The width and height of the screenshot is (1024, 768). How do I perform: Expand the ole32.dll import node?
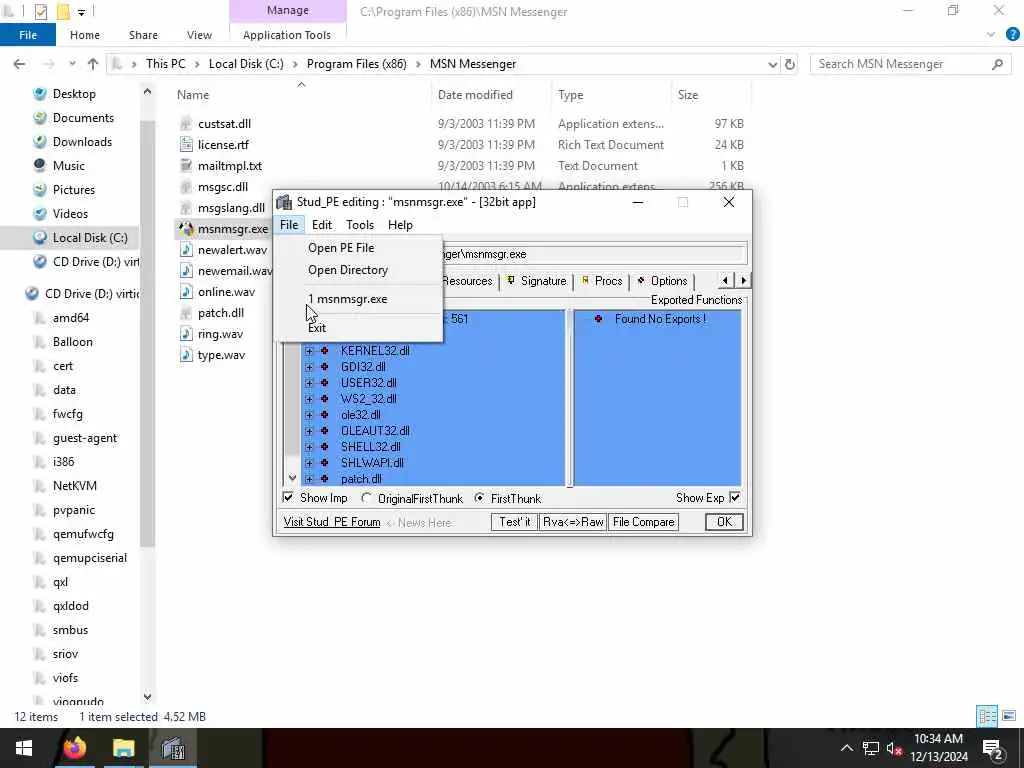click(x=309, y=415)
